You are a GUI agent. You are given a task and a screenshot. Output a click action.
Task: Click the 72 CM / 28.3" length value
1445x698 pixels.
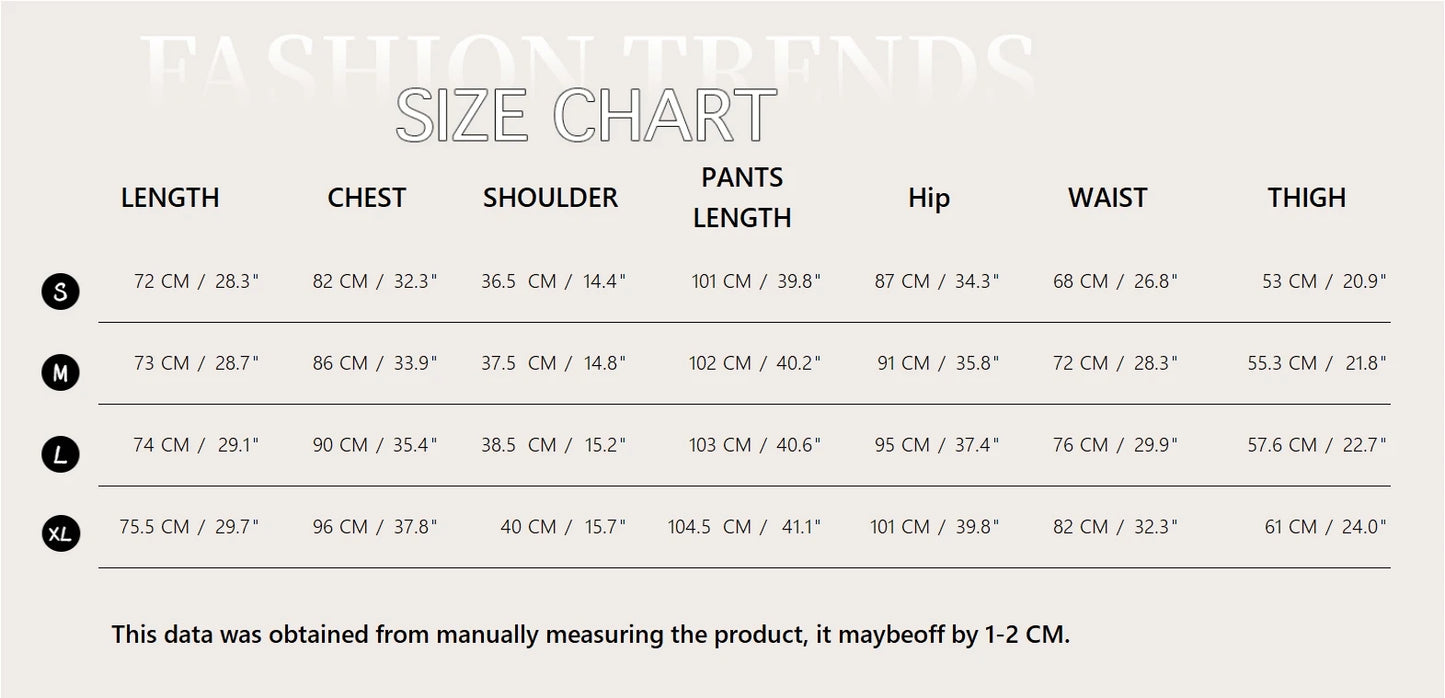[x=196, y=282]
